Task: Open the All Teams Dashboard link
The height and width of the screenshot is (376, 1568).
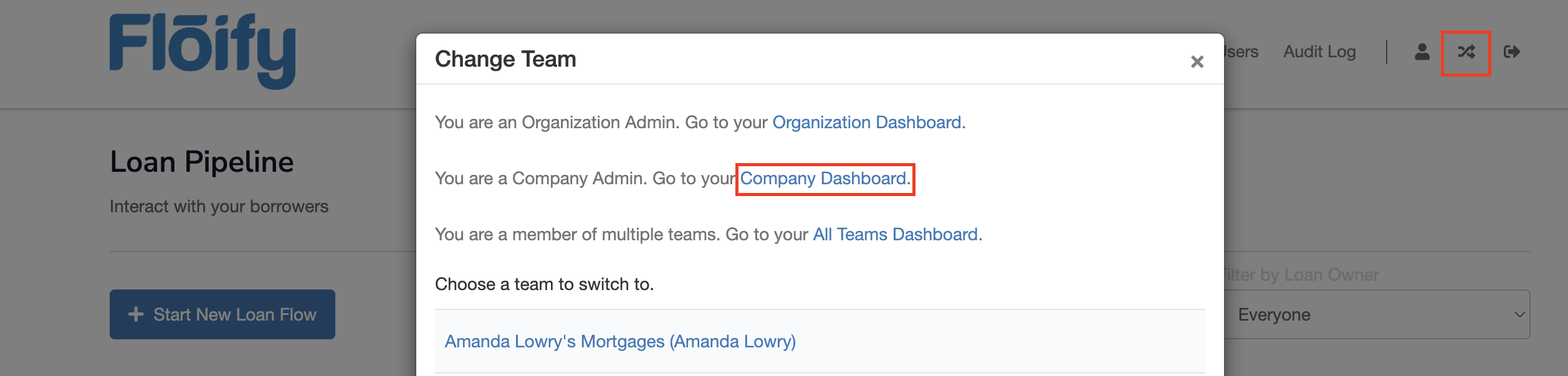Action: (x=895, y=235)
